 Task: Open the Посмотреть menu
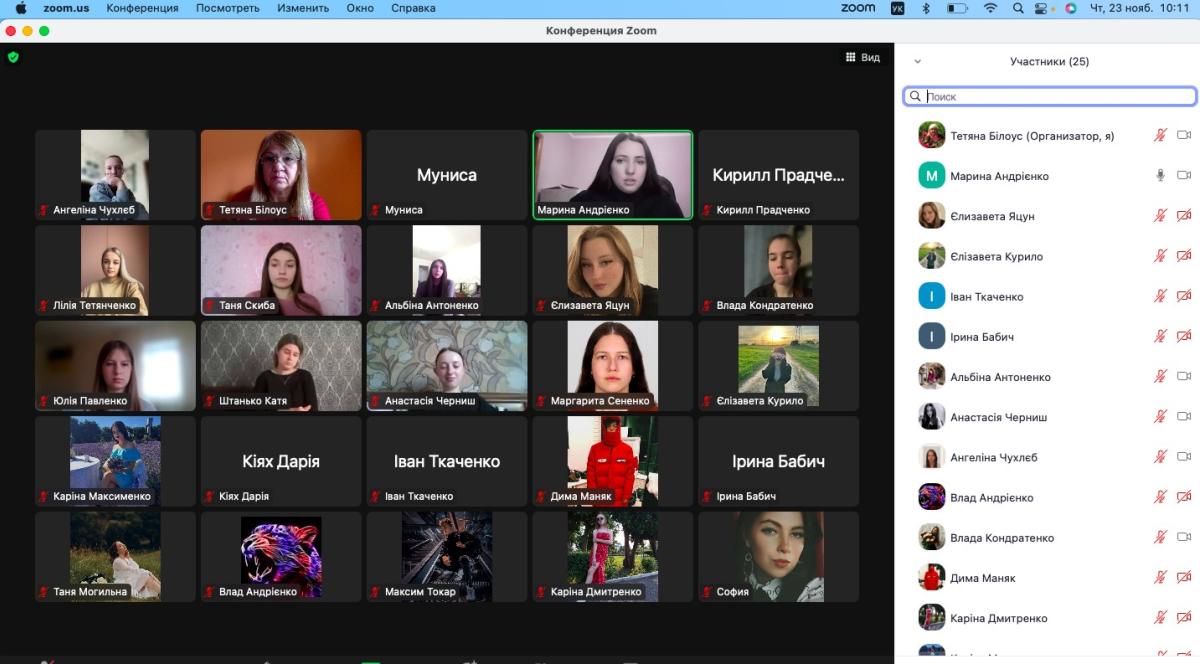[x=227, y=8]
